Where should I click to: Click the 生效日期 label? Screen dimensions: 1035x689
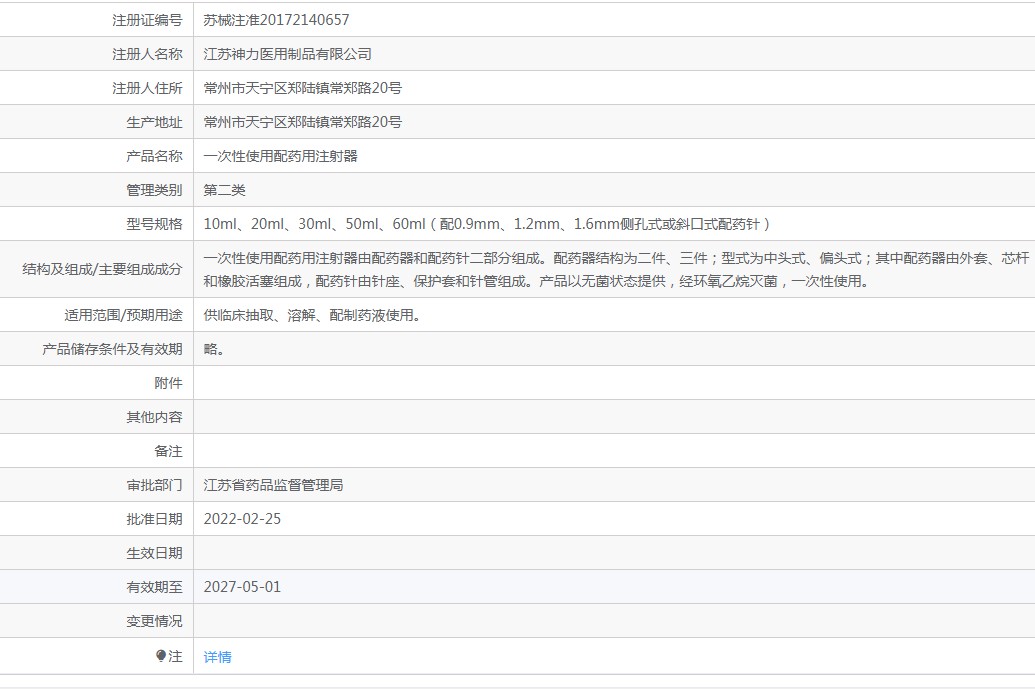coord(154,554)
